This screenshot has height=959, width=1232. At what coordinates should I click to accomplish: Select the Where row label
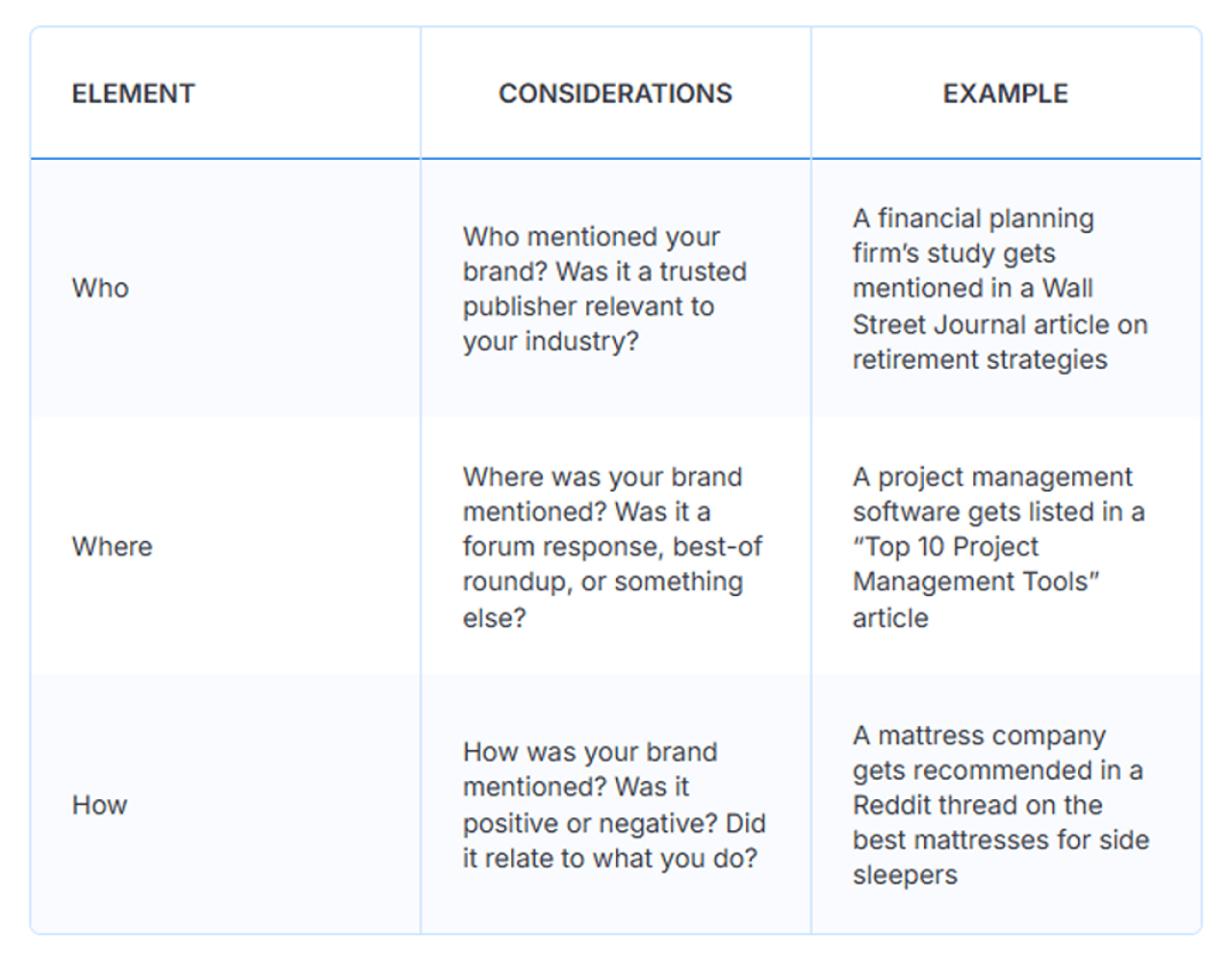coord(112,546)
